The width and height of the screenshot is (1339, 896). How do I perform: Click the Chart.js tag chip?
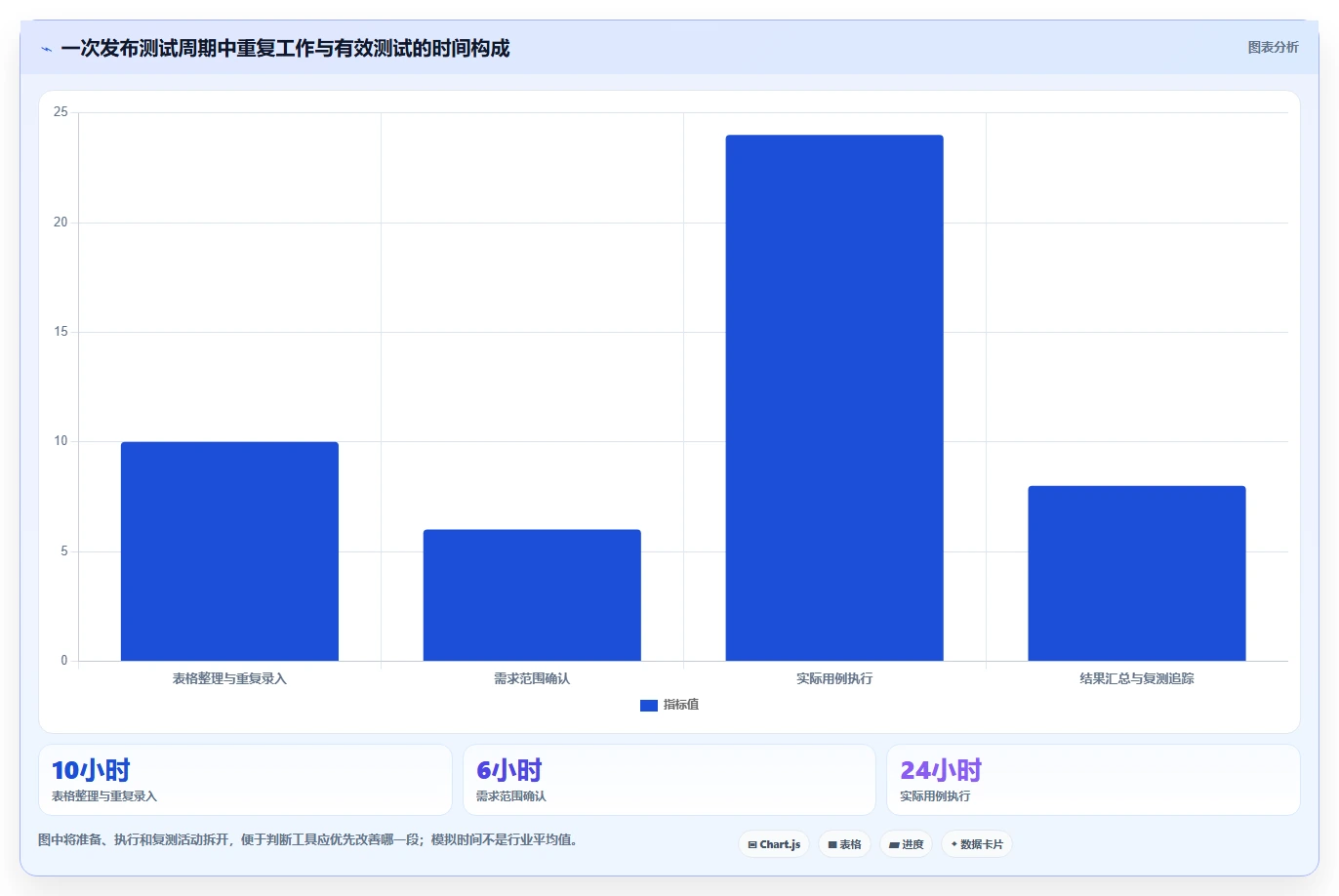[x=774, y=844]
